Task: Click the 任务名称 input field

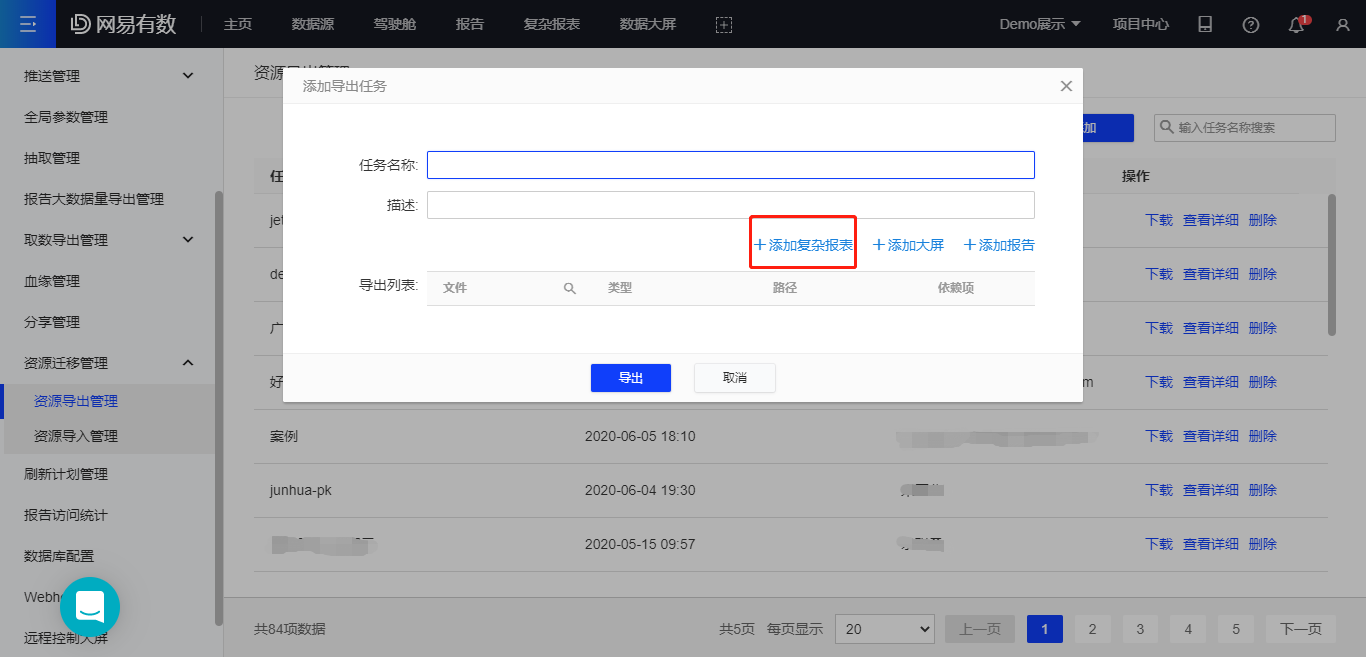Action: coord(730,165)
